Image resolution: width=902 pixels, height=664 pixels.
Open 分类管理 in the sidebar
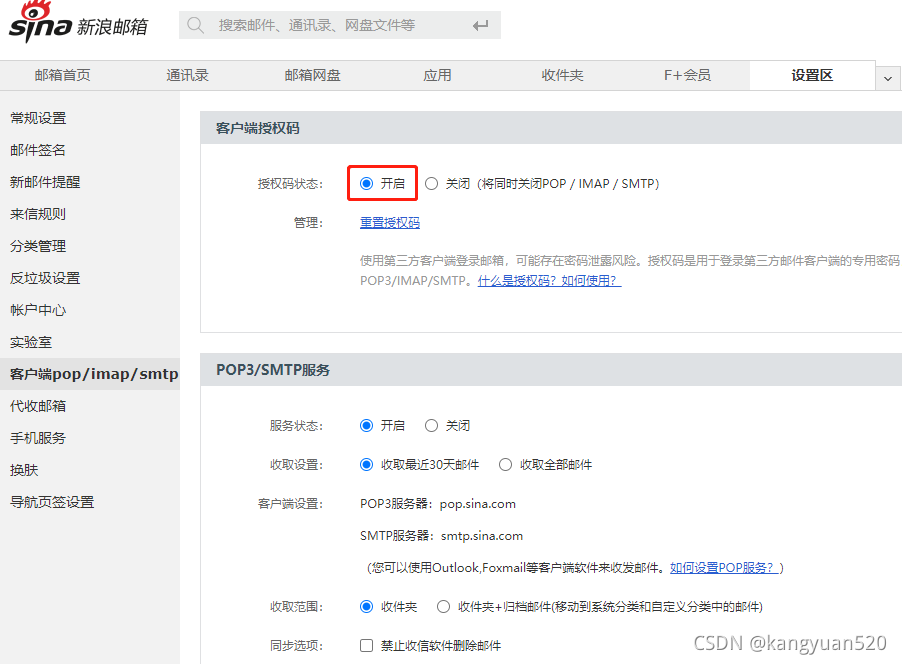38,246
